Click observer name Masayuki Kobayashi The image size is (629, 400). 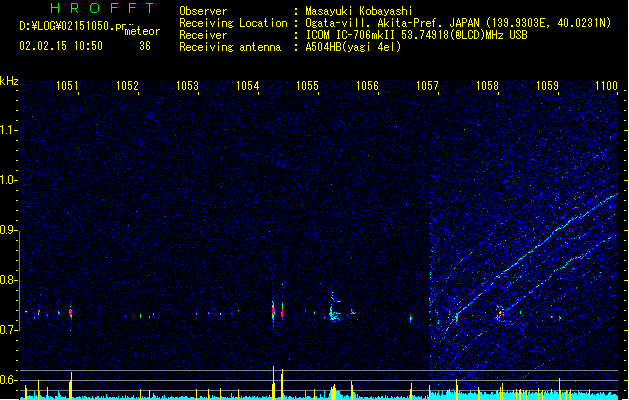358,11
